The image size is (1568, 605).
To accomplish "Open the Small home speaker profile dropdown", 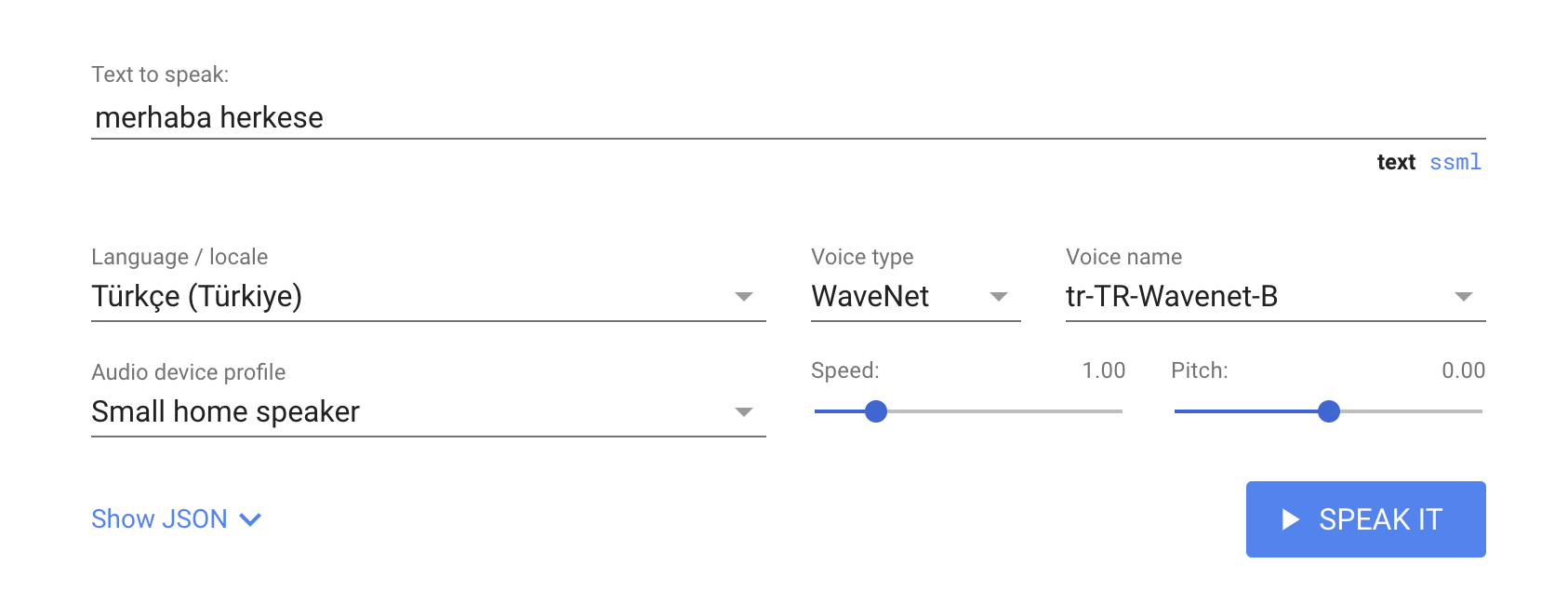I will click(x=429, y=412).
